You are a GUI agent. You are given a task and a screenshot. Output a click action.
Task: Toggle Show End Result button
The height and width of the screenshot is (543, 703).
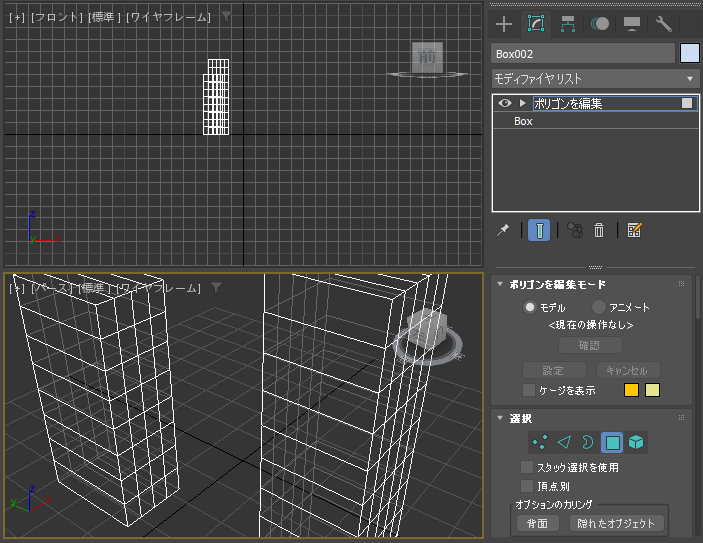click(539, 230)
